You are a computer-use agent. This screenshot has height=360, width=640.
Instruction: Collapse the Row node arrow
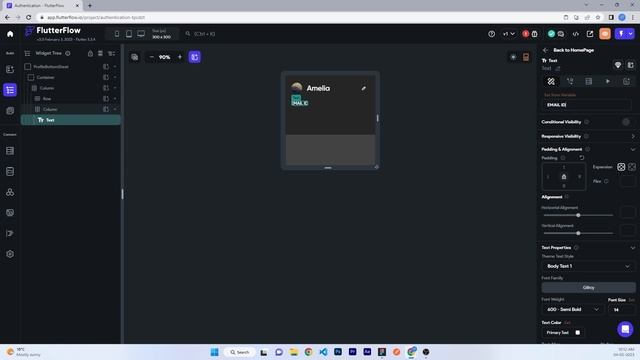pos(115,98)
